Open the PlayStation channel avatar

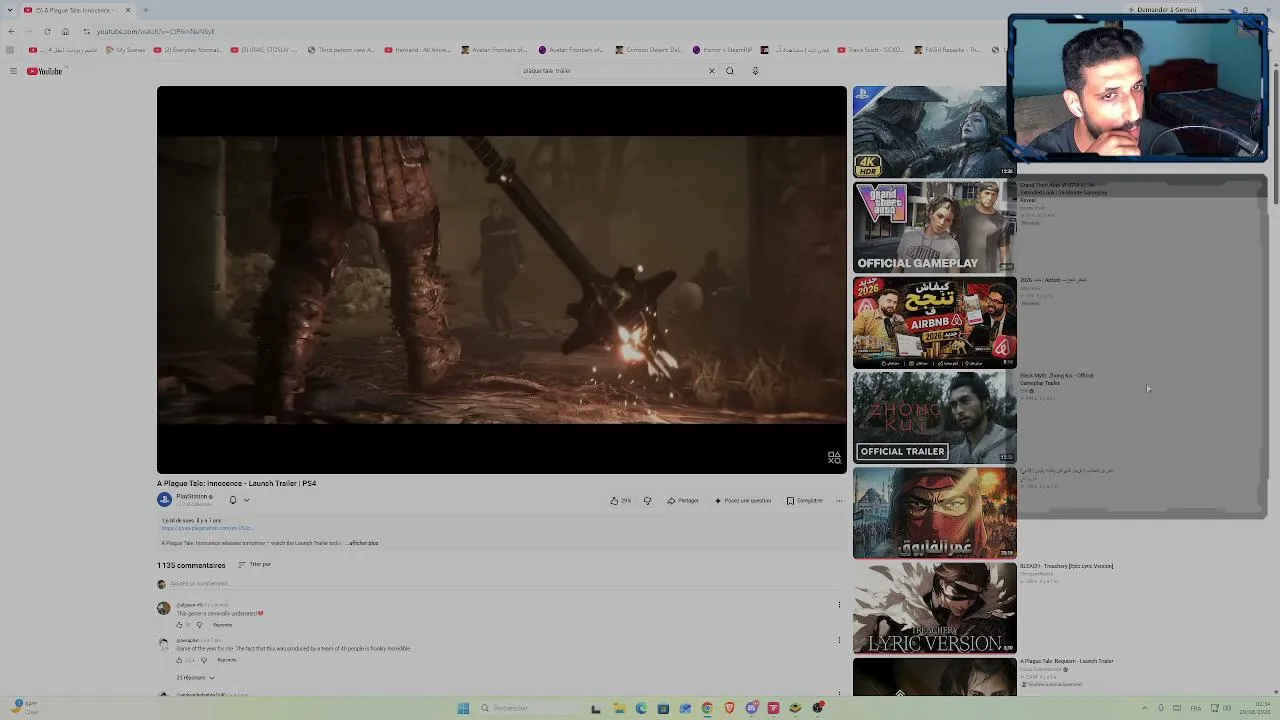(164, 500)
